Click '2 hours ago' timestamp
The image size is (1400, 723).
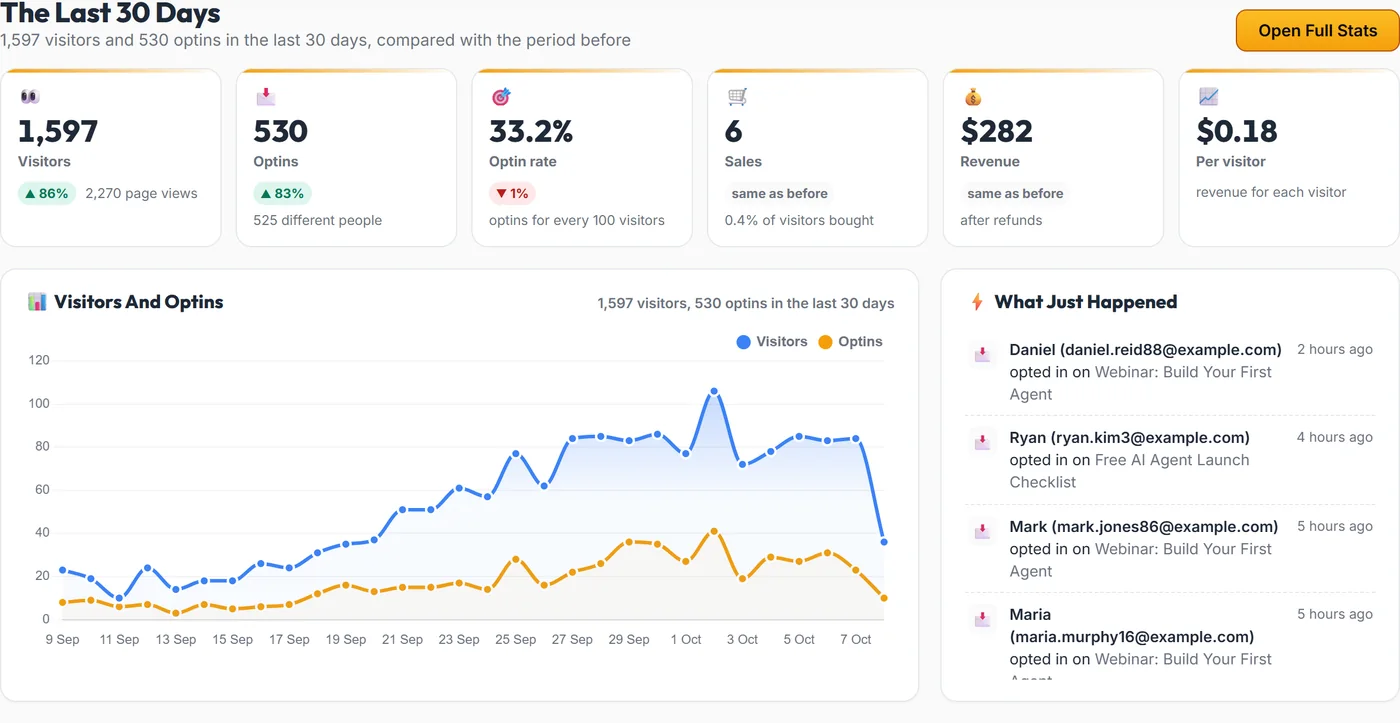tap(1335, 350)
